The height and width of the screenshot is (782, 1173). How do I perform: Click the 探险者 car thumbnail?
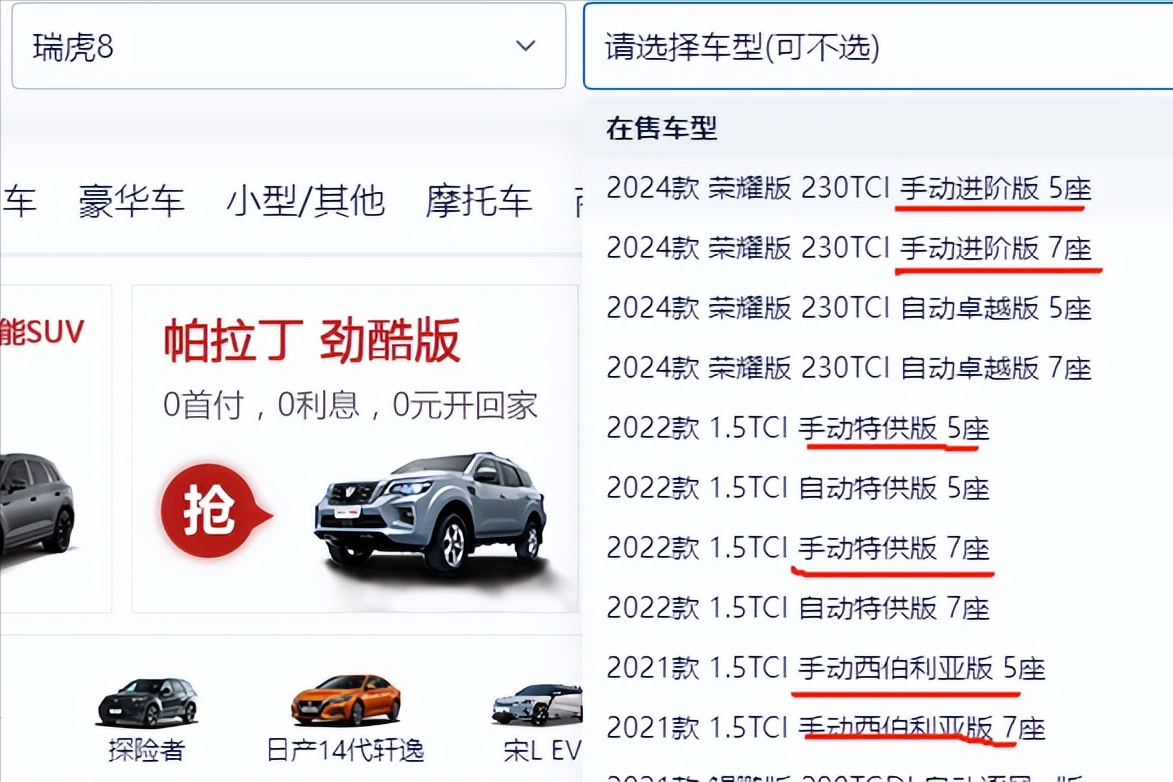[x=147, y=702]
